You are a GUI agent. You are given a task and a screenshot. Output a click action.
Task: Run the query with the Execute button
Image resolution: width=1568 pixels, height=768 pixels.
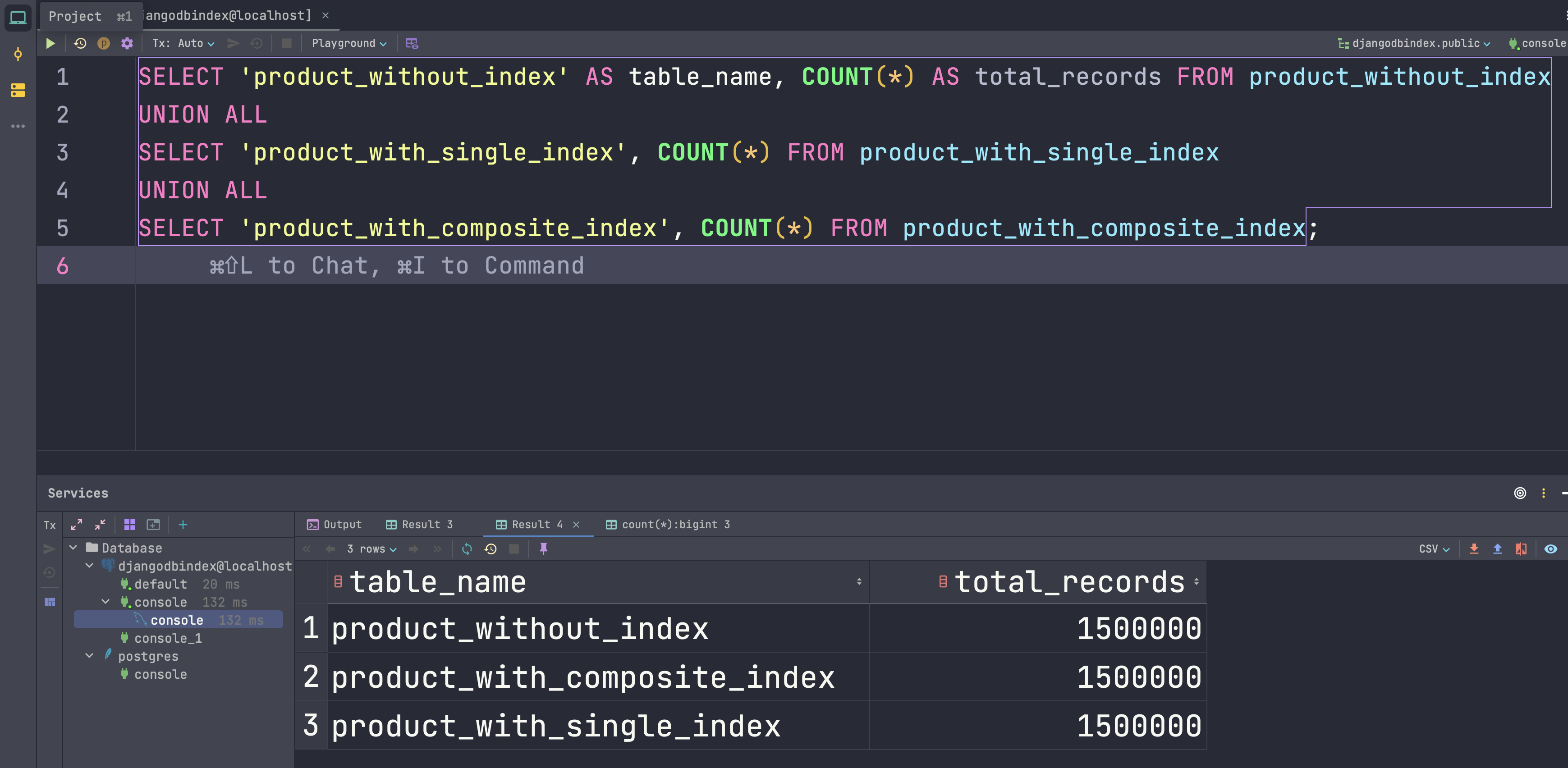(x=50, y=43)
